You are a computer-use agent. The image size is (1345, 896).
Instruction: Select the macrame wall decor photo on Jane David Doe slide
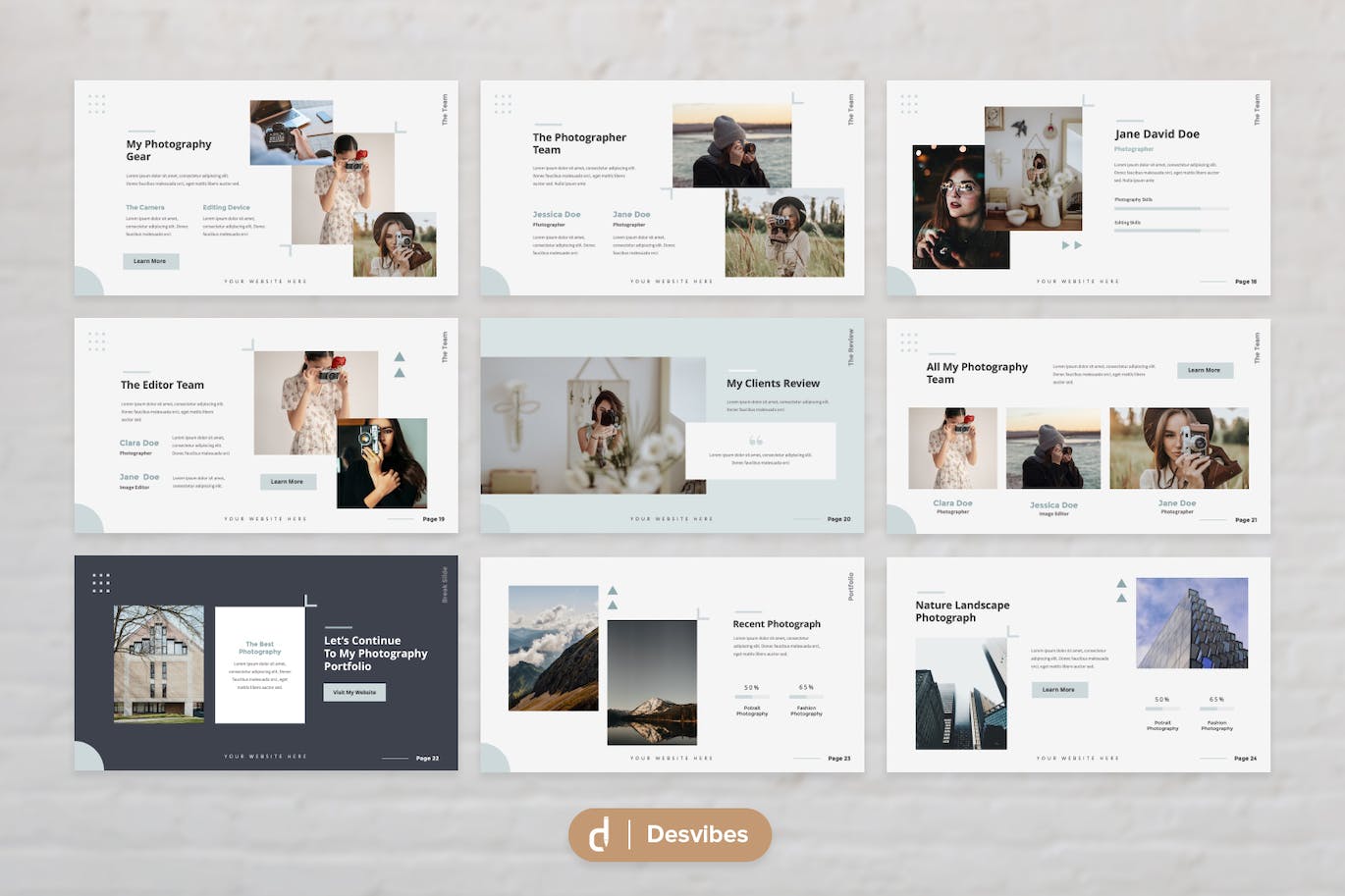(1034, 169)
